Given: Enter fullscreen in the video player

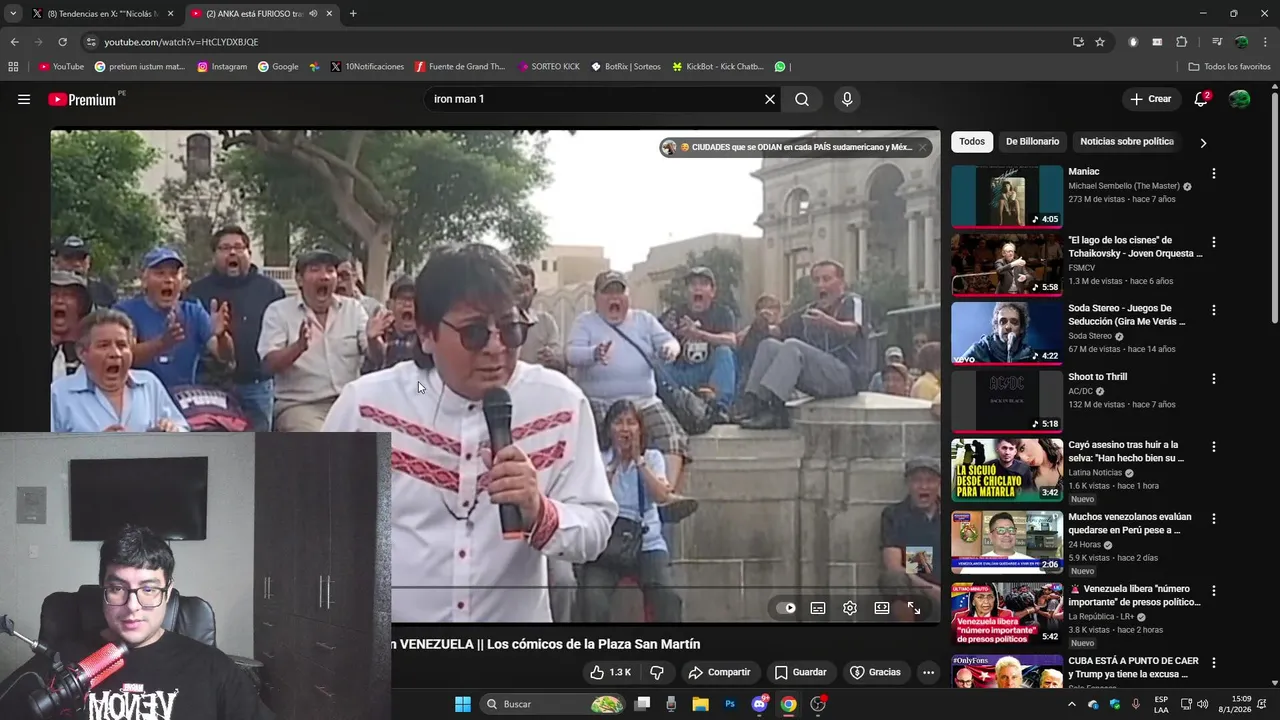Looking at the screenshot, I should click(913, 608).
